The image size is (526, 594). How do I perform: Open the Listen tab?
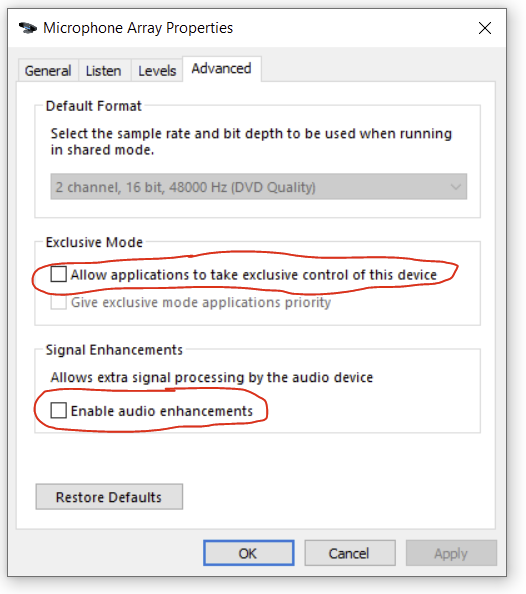104,70
